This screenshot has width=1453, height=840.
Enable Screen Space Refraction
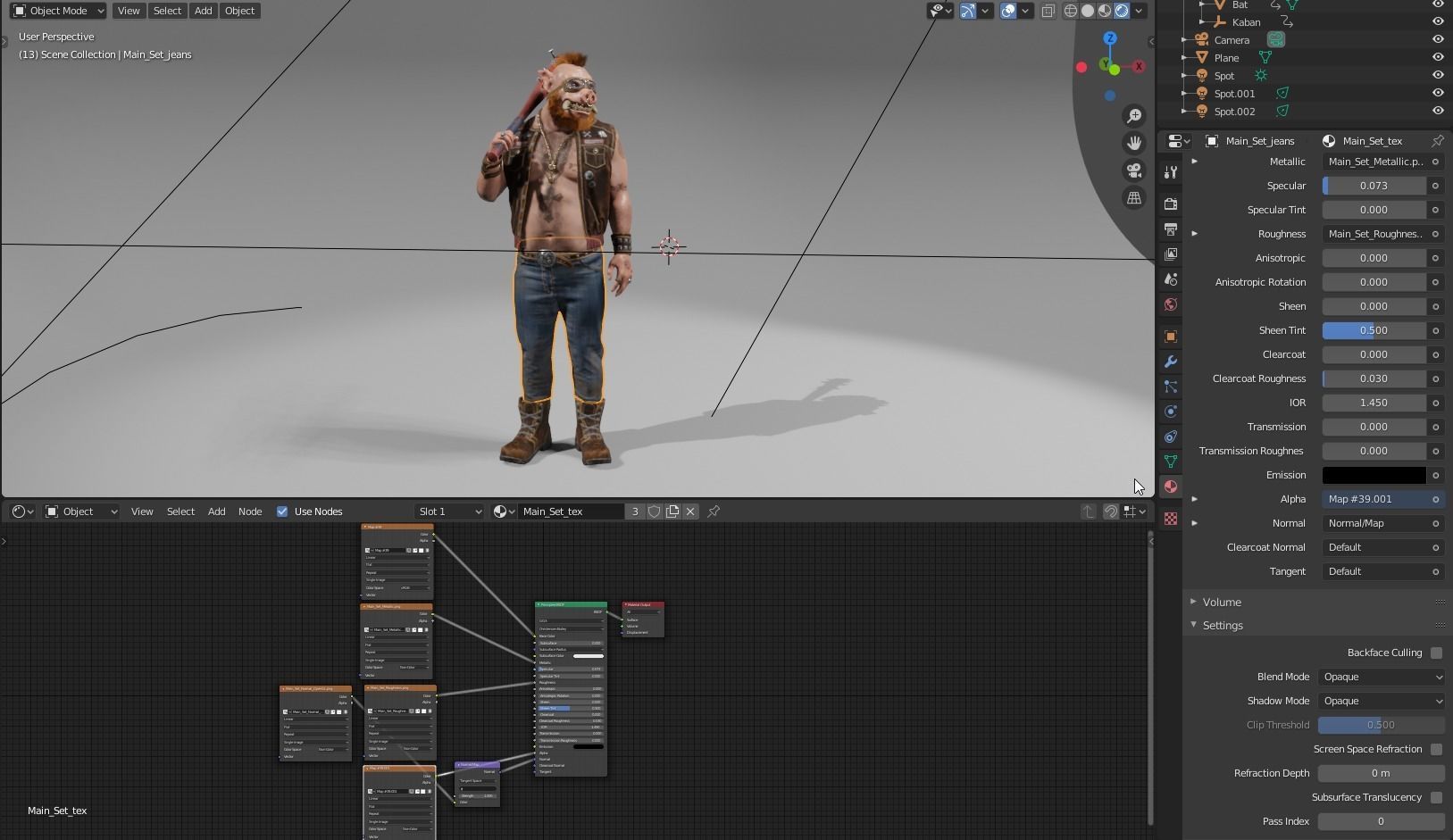(1436, 749)
